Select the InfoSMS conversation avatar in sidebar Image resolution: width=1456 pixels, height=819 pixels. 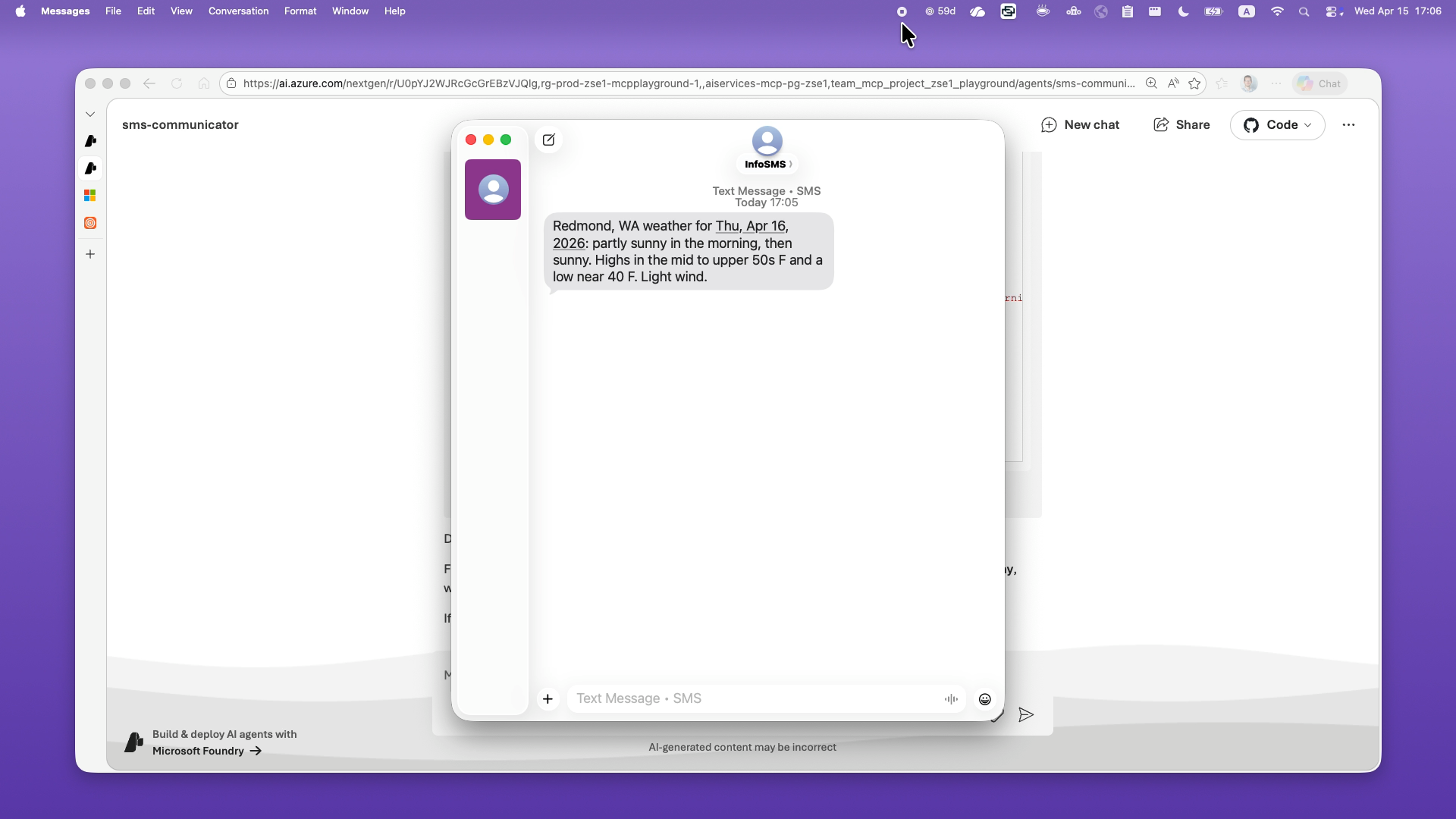pyautogui.click(x=493, y=190)
